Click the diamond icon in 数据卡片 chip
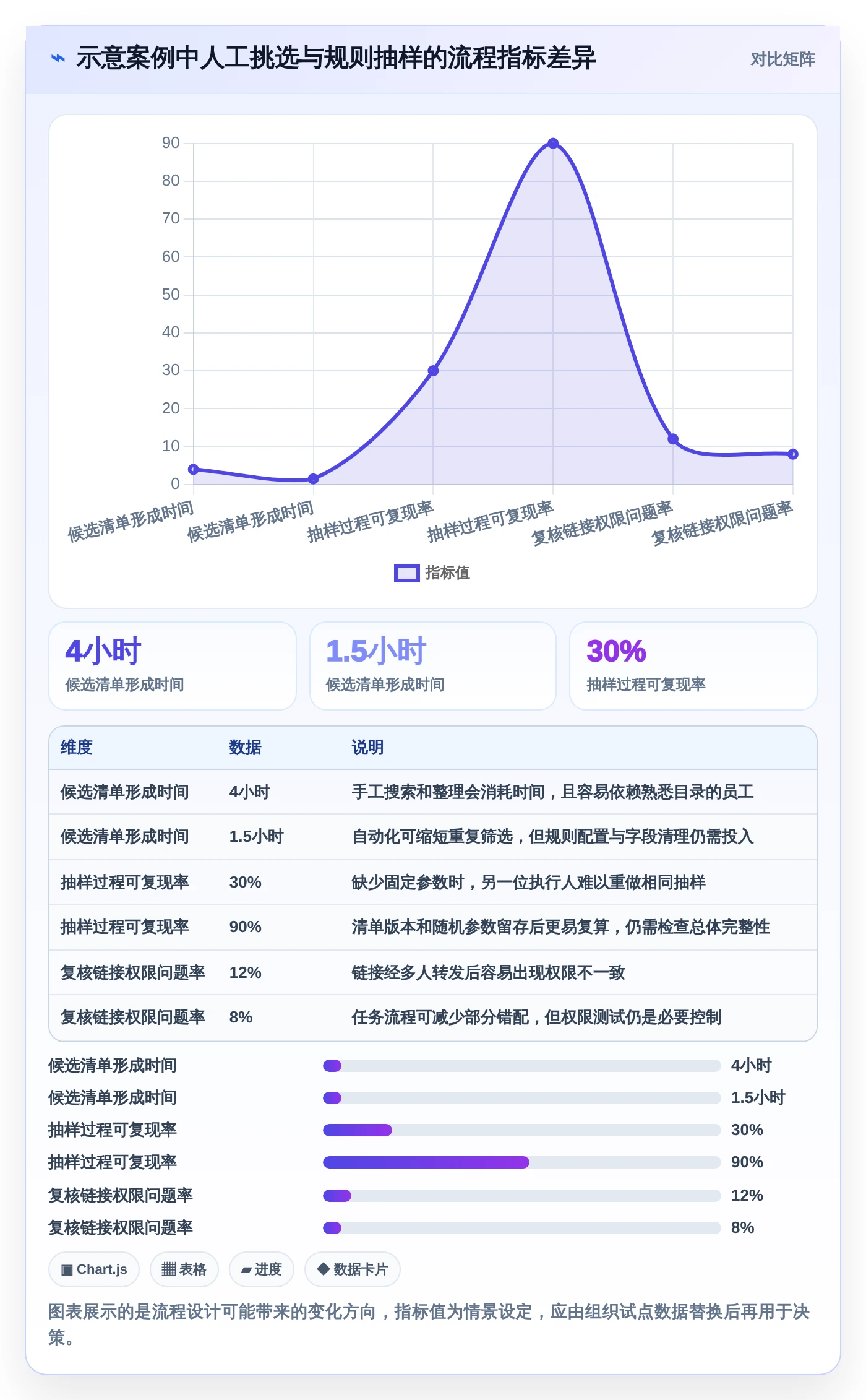The image size is (866, 1400). [x=323, y=1269]
